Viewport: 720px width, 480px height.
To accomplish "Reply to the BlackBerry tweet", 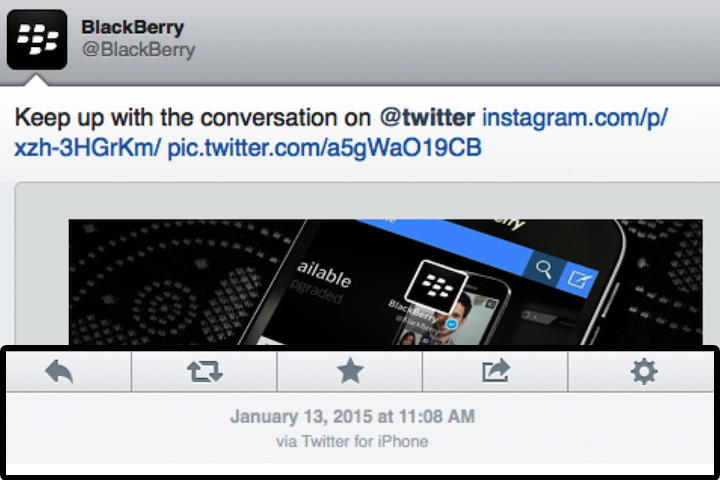I will (59, 372).
